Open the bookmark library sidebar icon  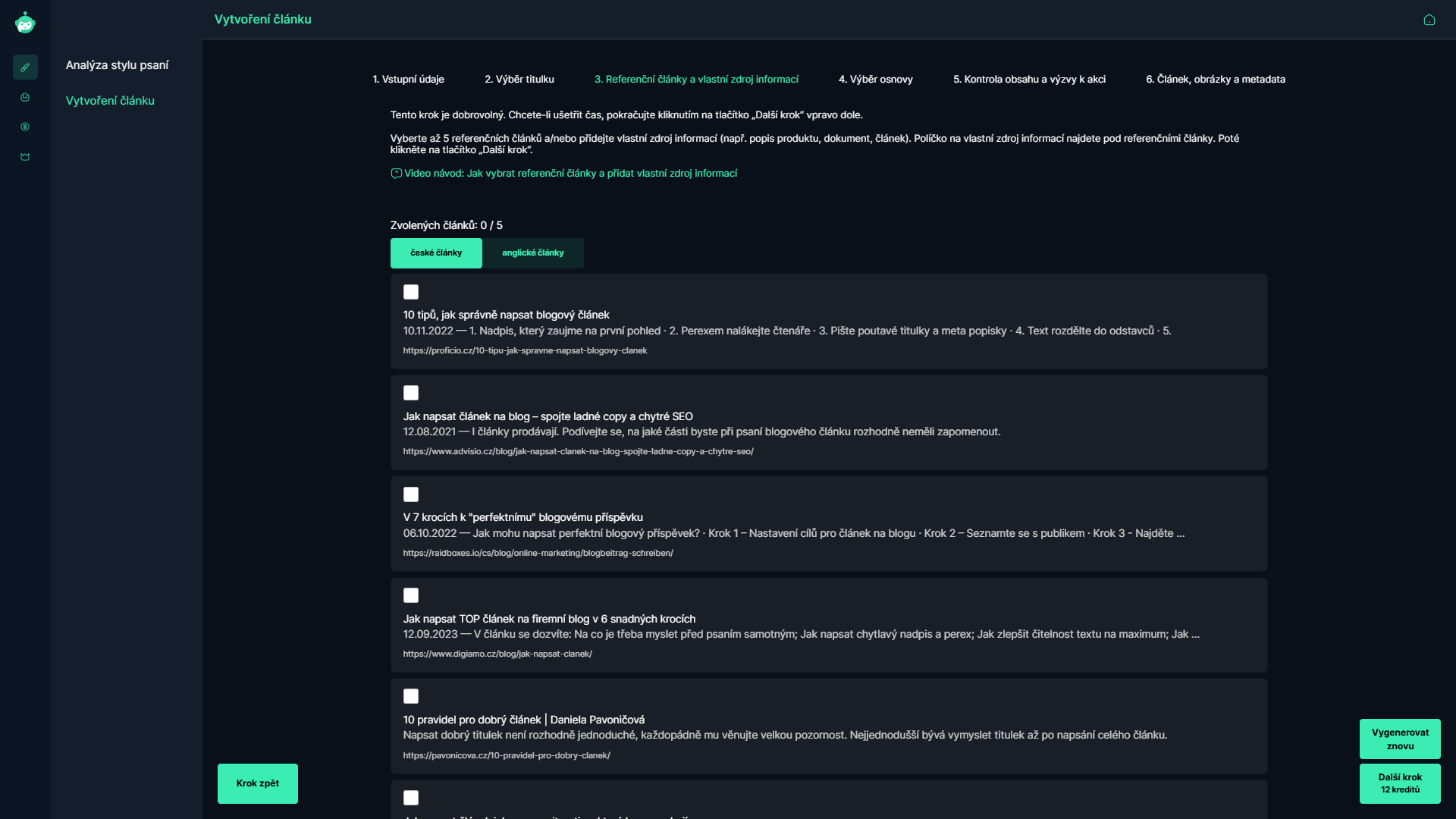point(25,97)
